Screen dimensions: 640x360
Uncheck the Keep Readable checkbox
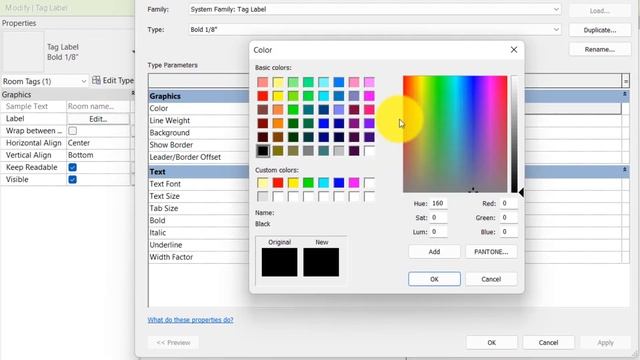(x=73, y=167)
